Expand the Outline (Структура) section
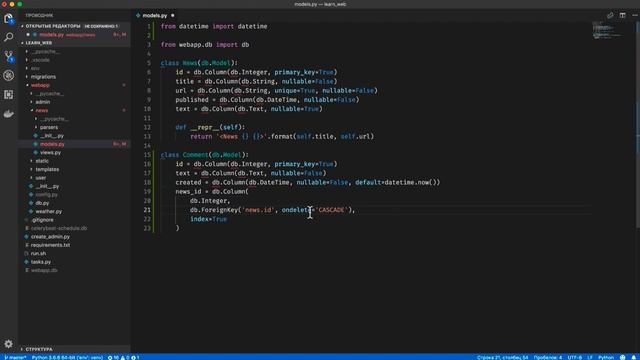This screenshot has height=360, width=640. [39, 349]
